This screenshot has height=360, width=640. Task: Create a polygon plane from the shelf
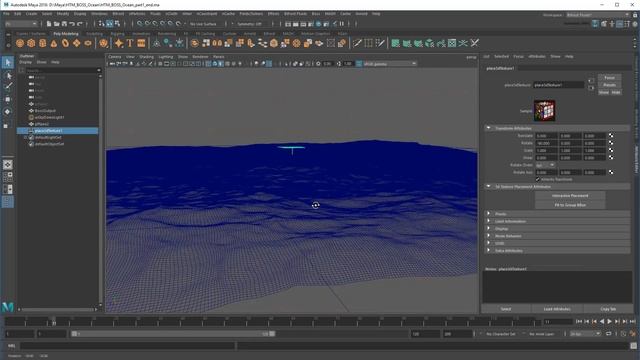(x=77, y=43)
